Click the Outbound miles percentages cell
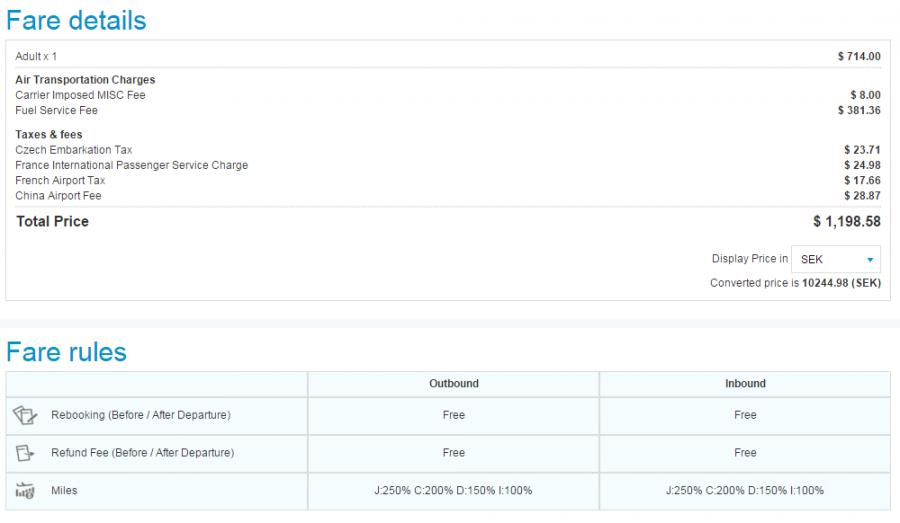Screen dimensions: 900x523 (453, 491)
